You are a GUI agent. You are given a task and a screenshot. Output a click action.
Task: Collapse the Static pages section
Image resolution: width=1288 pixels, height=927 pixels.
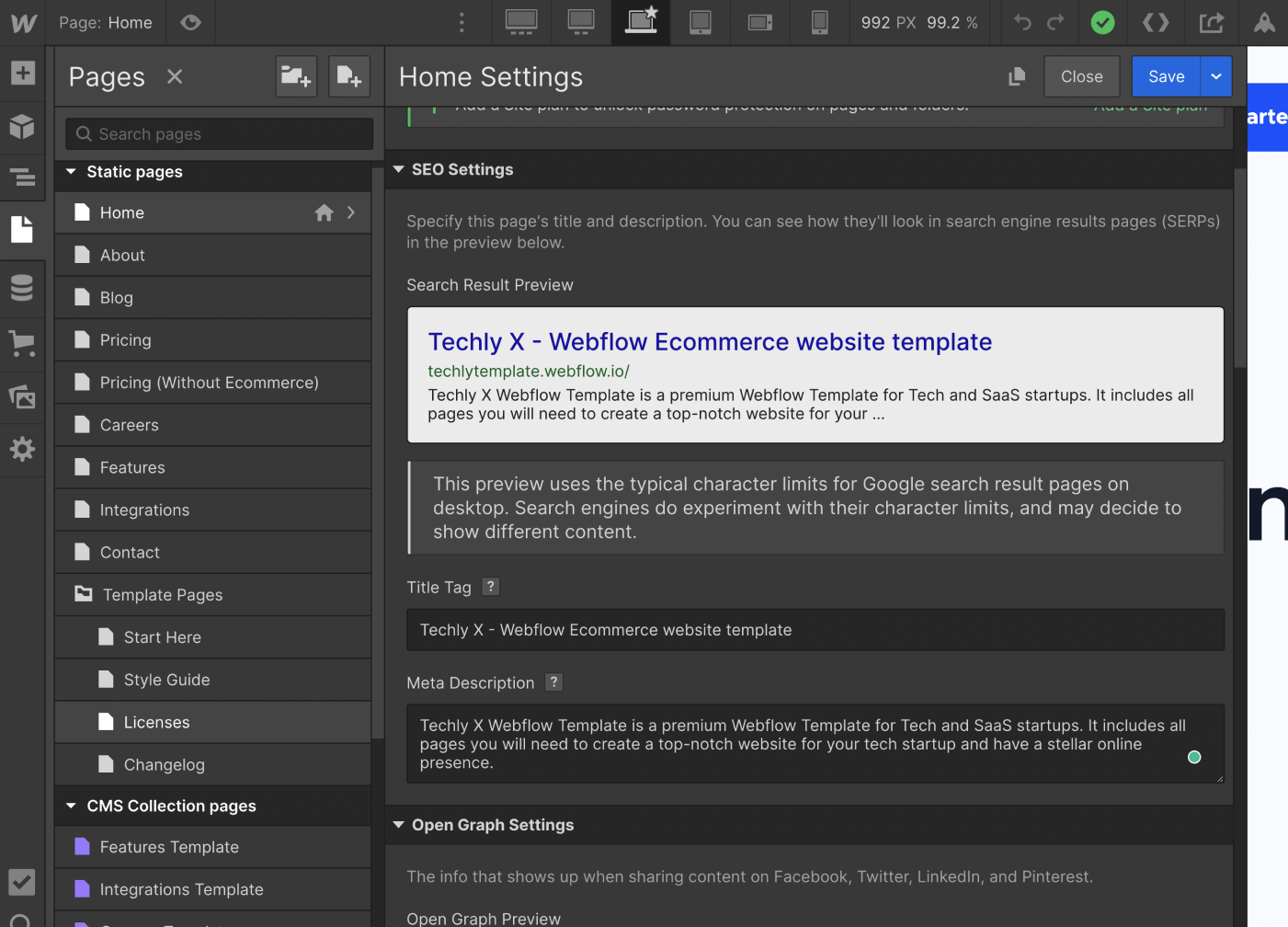[71, 172]
